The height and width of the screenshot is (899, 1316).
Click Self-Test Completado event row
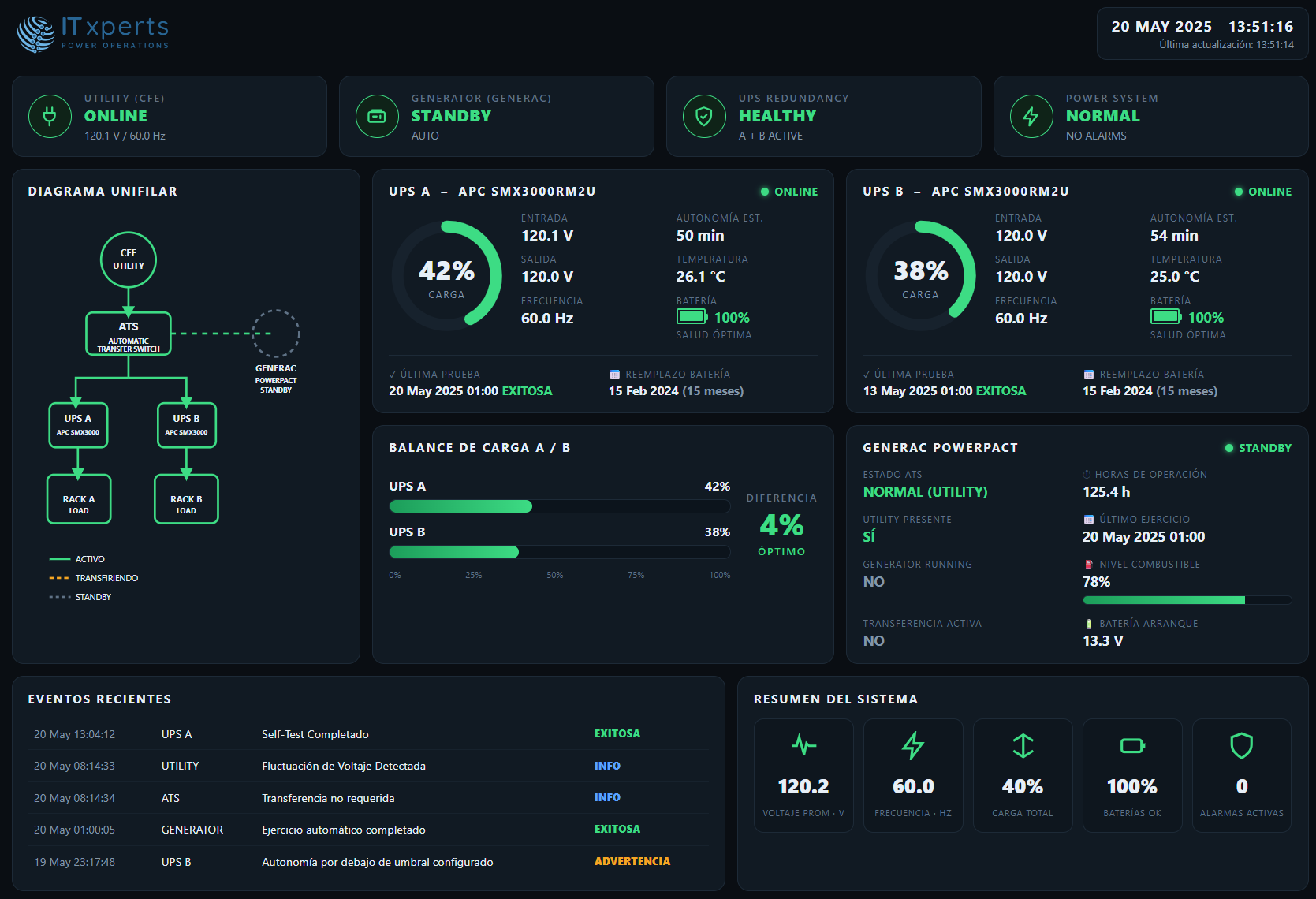(369, 734)
